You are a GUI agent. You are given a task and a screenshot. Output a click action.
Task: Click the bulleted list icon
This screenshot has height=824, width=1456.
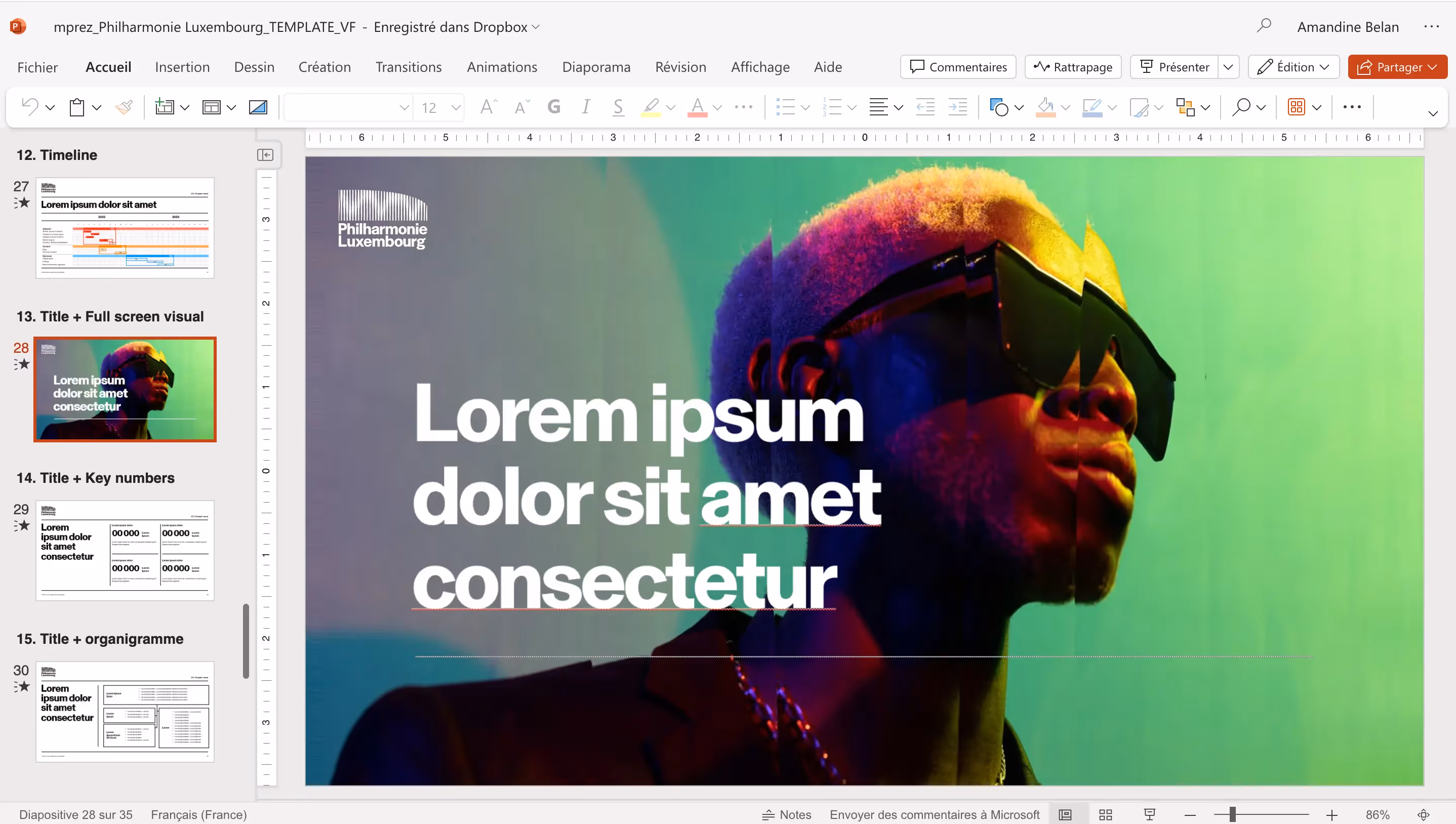click(785, 107)
